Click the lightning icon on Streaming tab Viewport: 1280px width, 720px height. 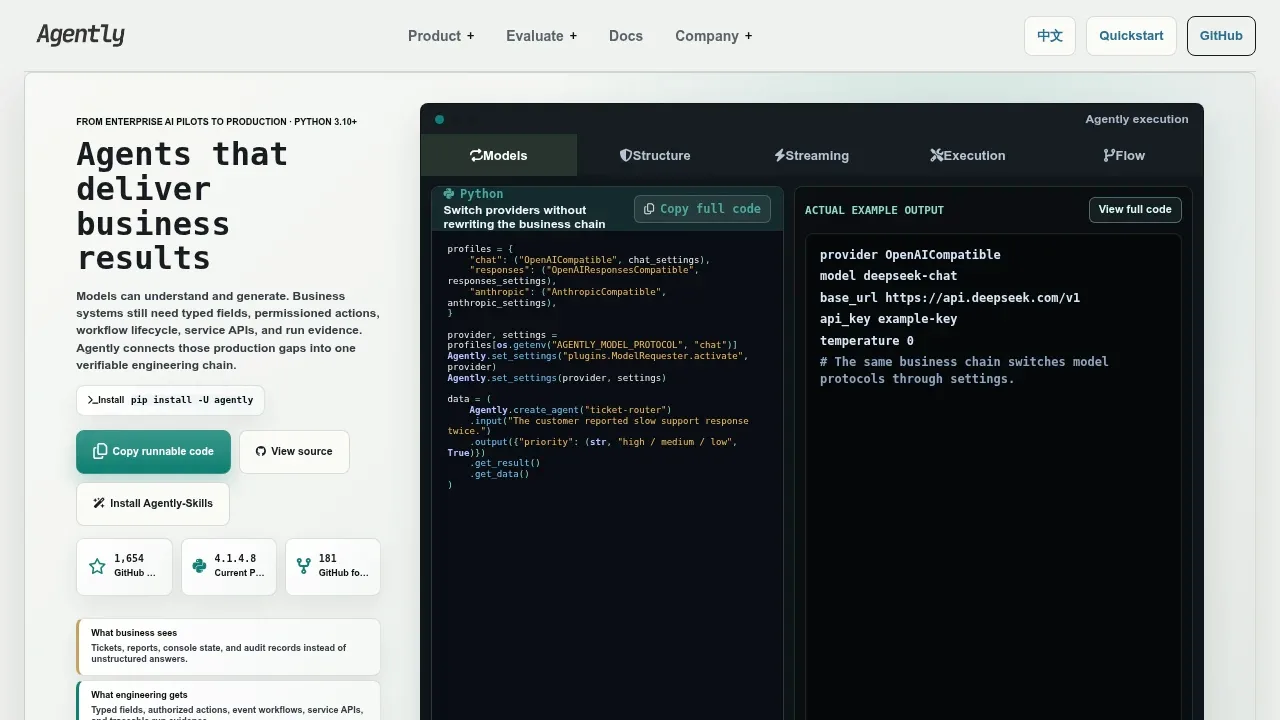(x=780, y=155)
